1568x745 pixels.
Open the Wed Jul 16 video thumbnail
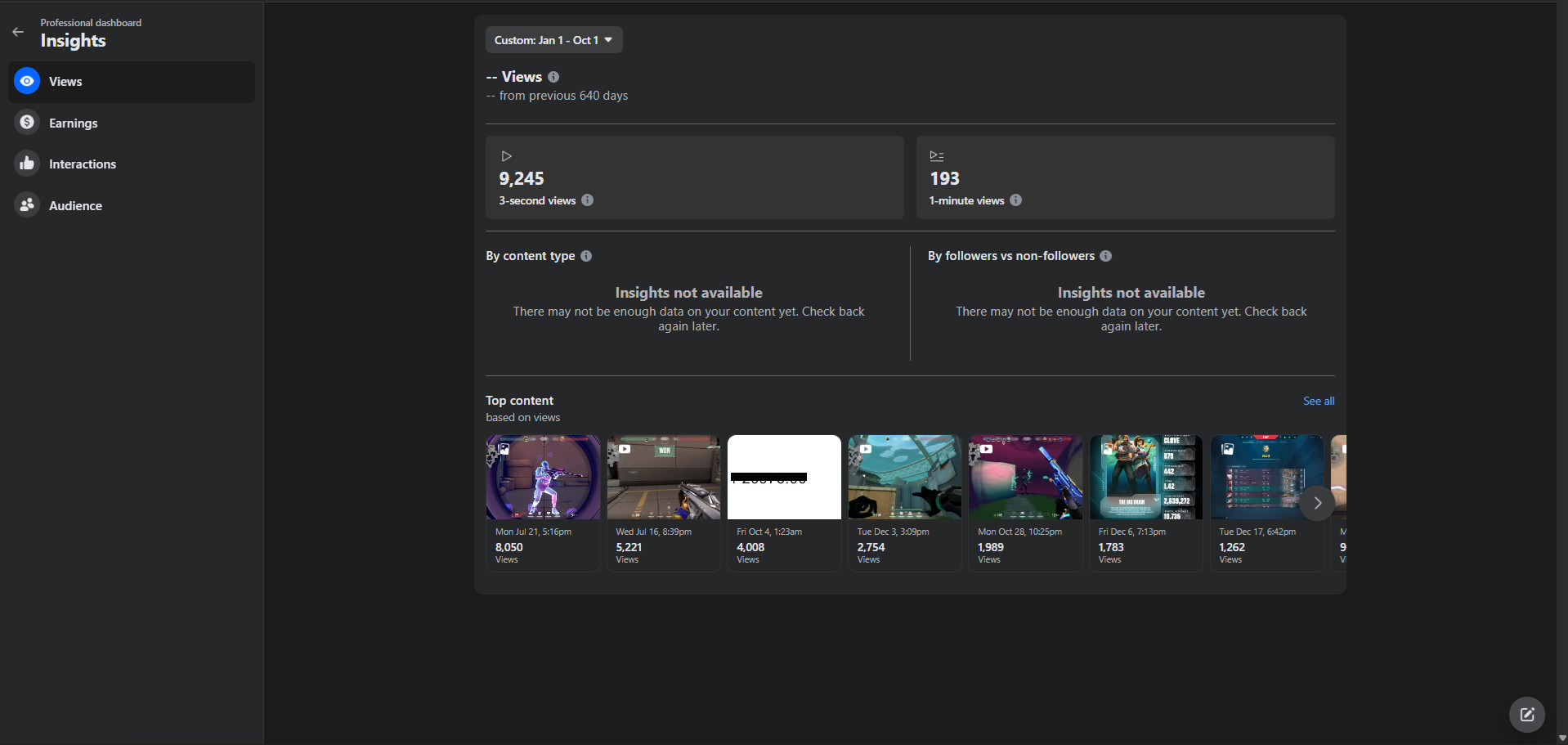[x=664, y=478]
